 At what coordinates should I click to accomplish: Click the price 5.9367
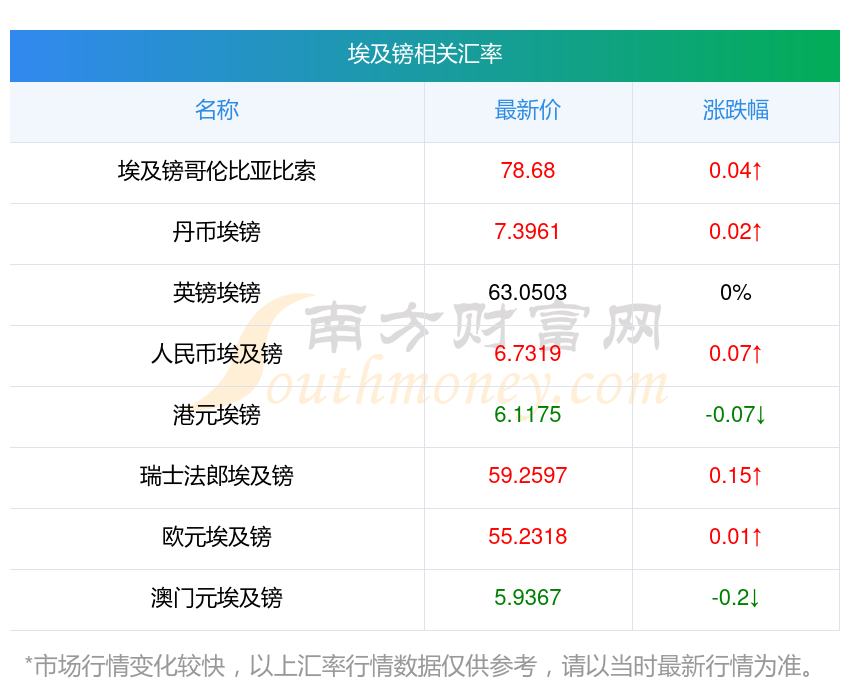[x=527, y=598]
